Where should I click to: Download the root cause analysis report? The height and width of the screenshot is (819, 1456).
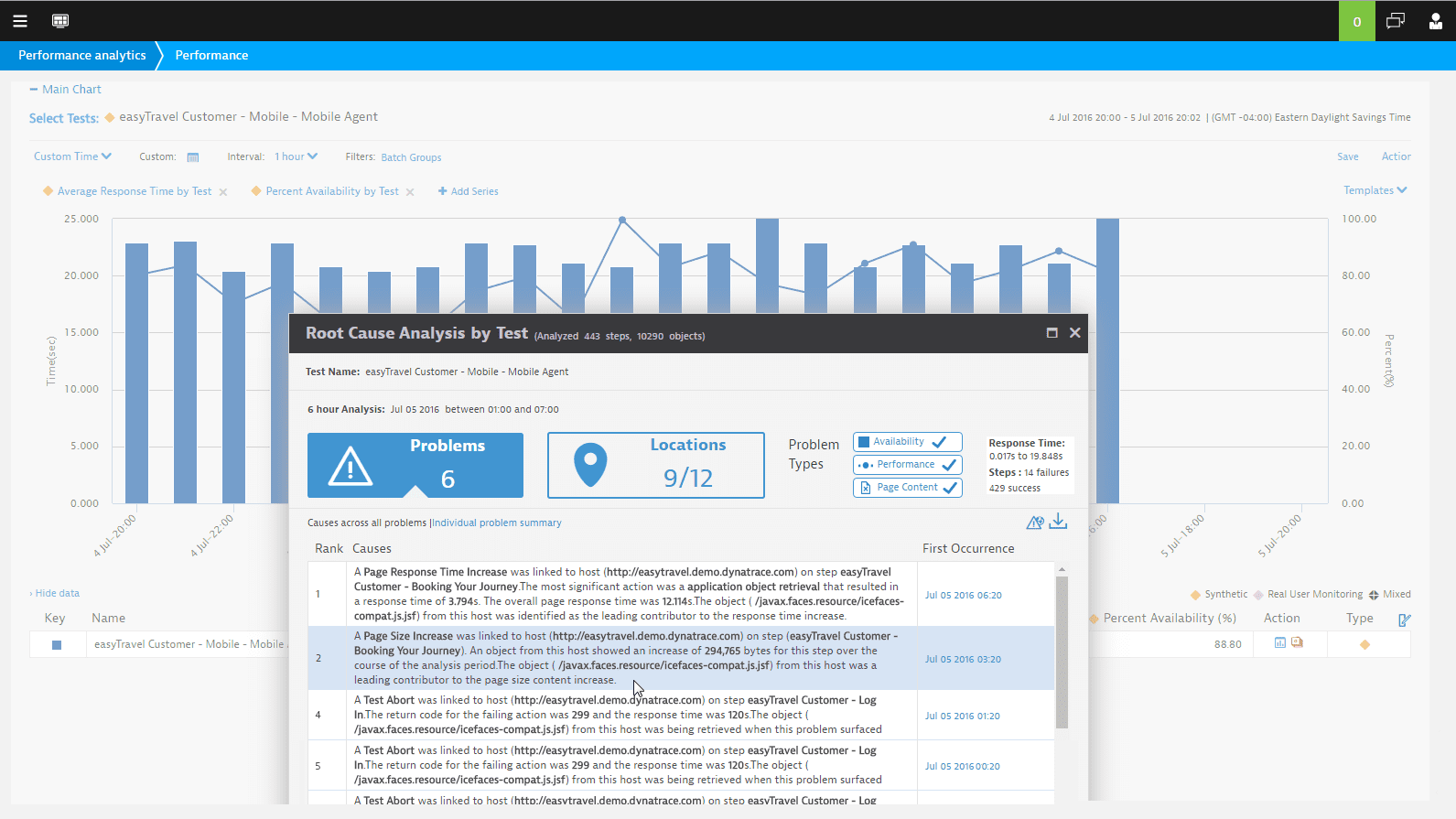pyautogui.click(x=1058, y=522)
